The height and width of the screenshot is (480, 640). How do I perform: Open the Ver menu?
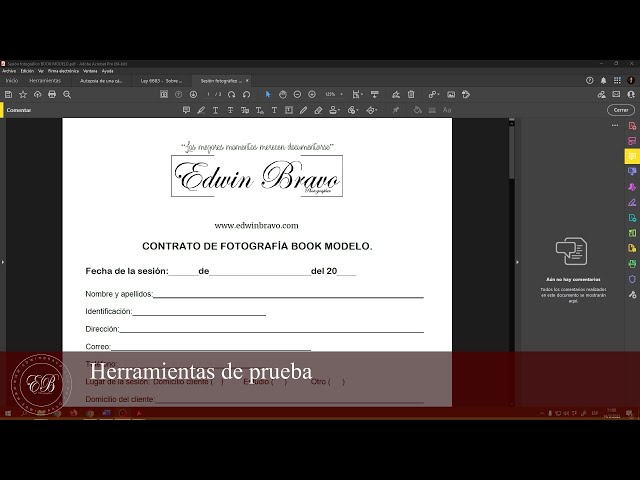point(41,71)
